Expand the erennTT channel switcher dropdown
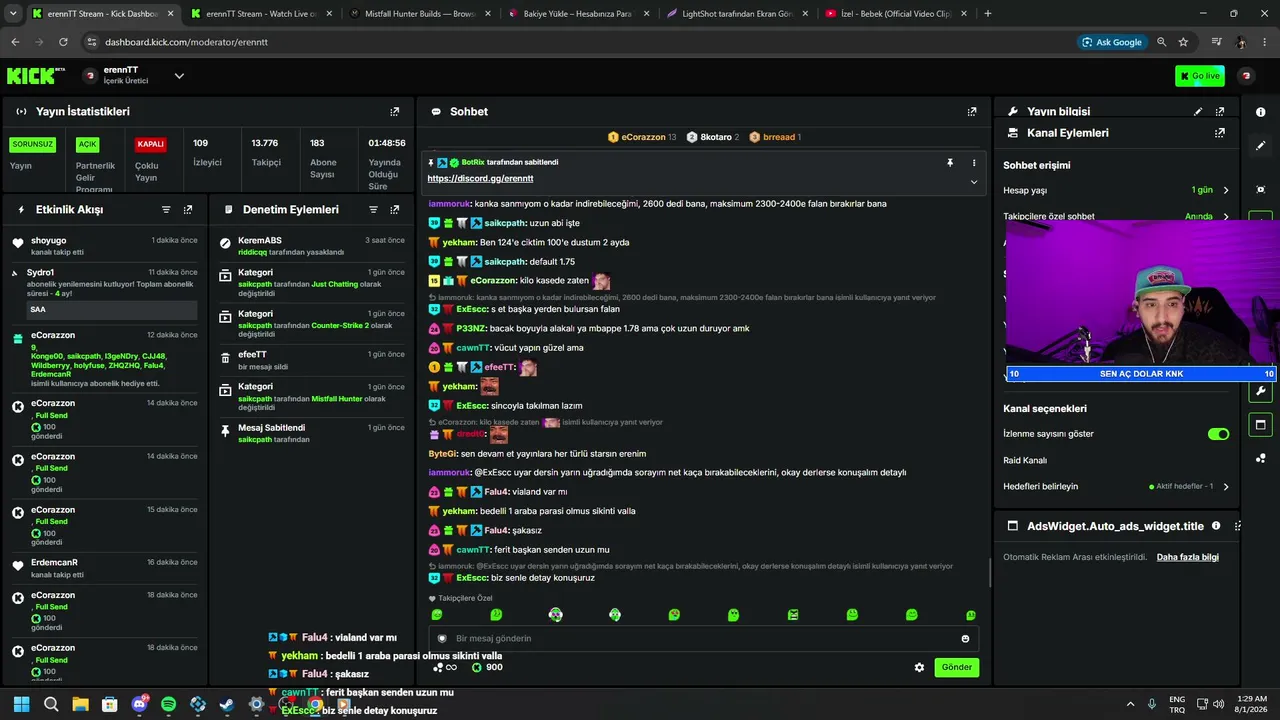Viewport: 1280px width, 720px height. pos(179,76)
